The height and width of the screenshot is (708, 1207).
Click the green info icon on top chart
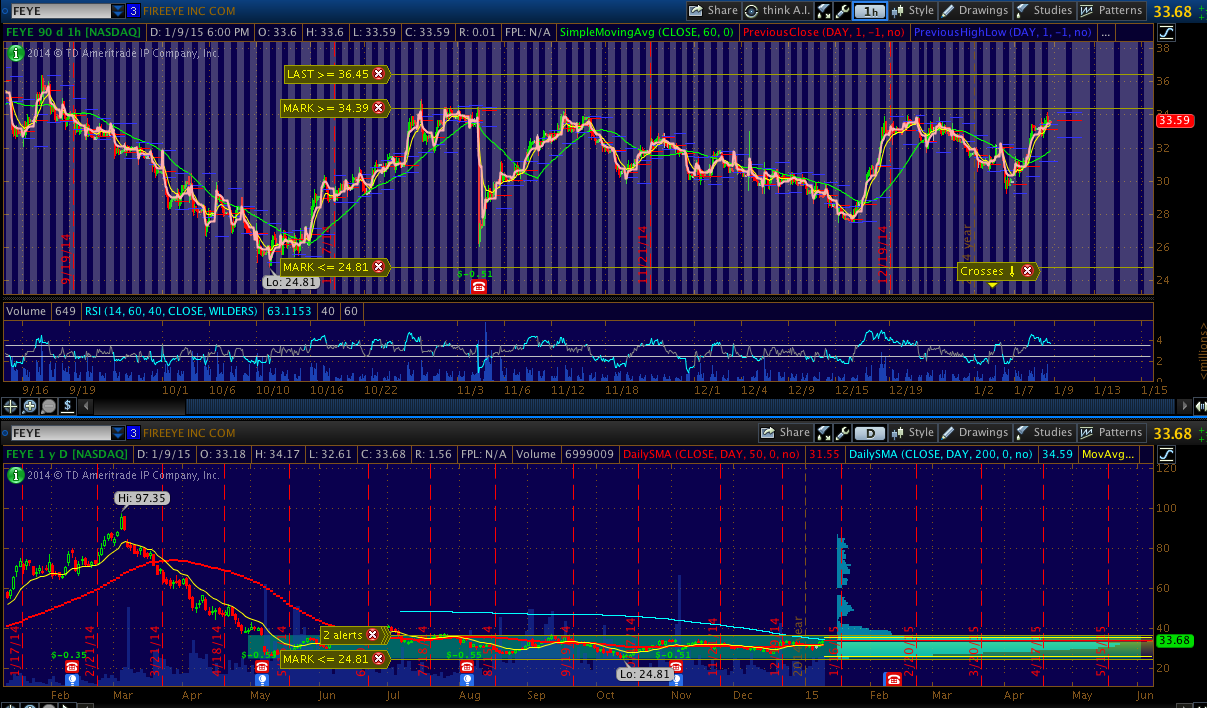pos(14,53)
